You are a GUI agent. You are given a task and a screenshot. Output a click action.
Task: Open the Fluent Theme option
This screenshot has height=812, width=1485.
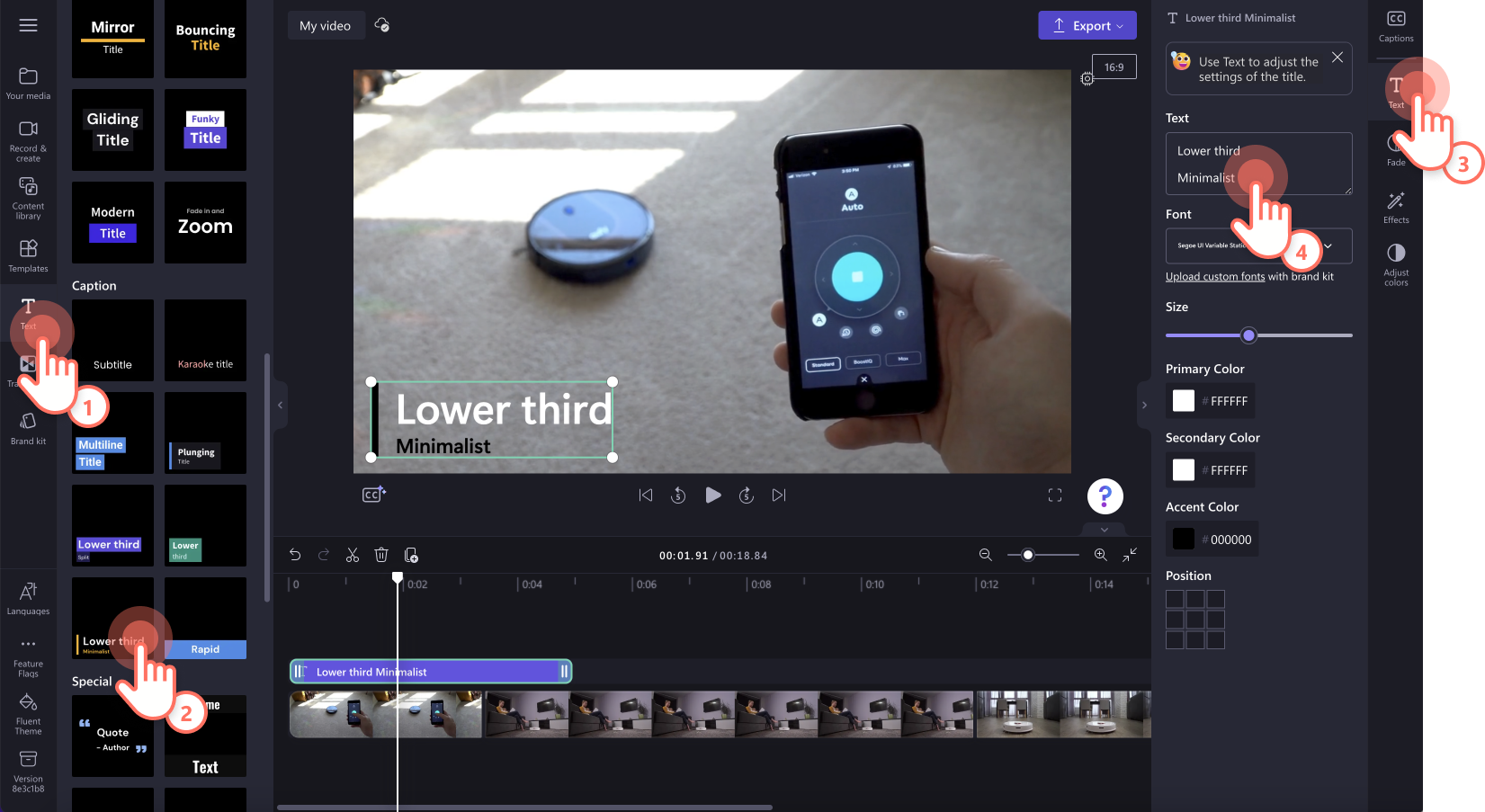(28, 714)
